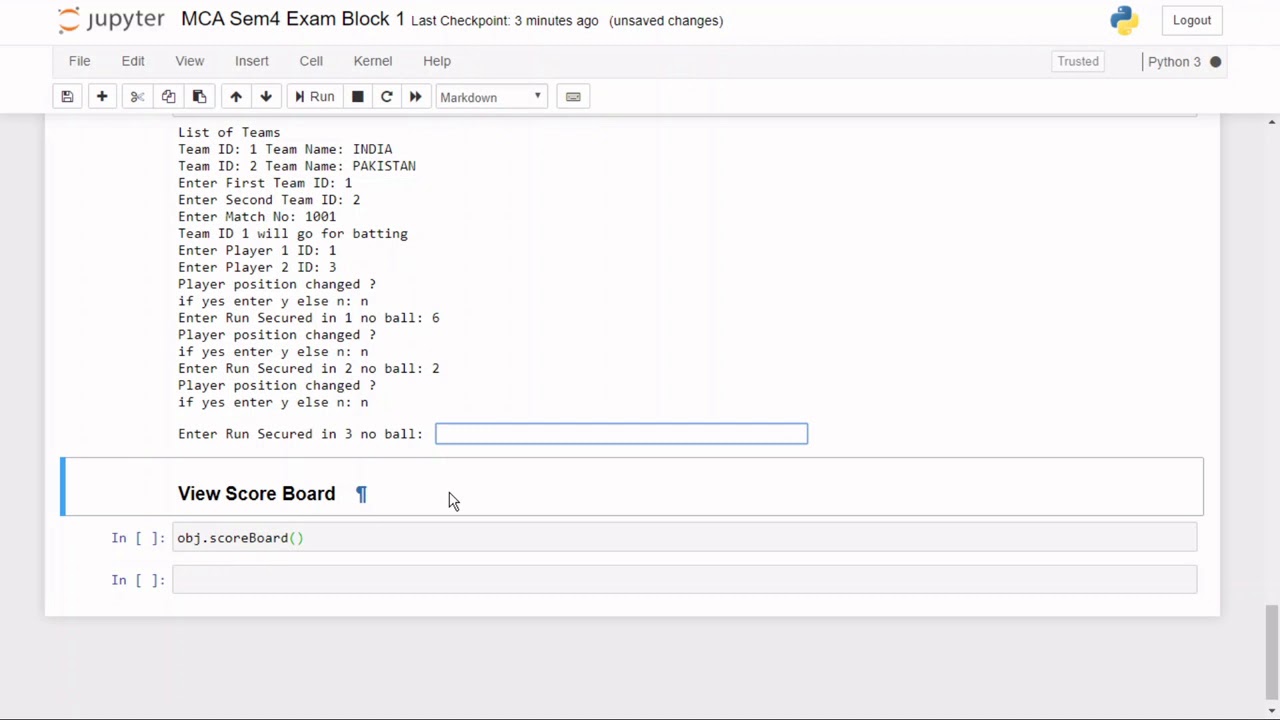Open the cell type Markdown dropdown
1280x720 pixels.
[x=491, y=97]
